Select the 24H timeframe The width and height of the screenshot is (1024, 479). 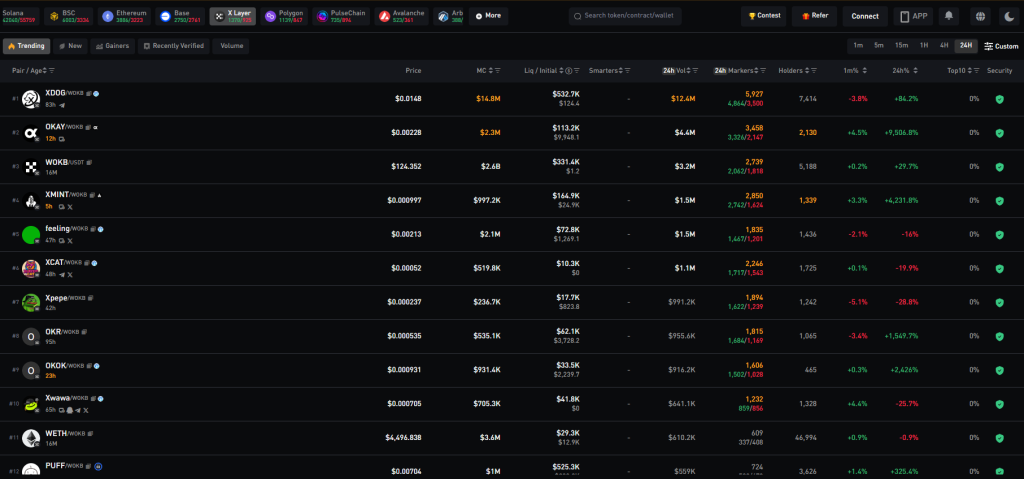966,46
